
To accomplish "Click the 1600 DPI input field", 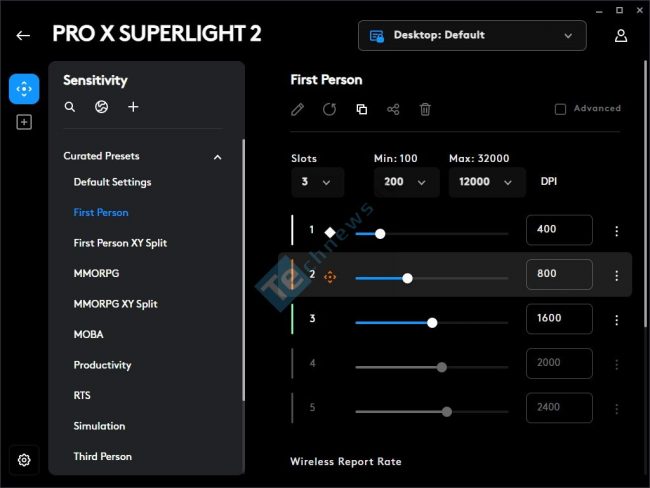I will point(559,318).
